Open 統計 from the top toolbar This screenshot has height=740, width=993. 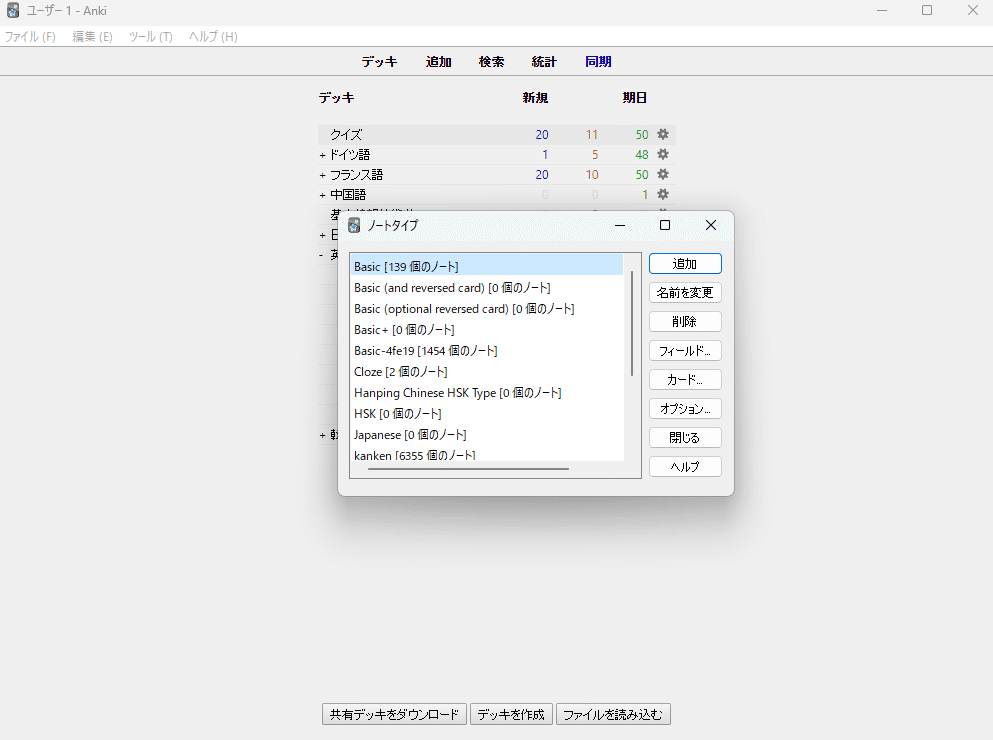tap(544, 61)
